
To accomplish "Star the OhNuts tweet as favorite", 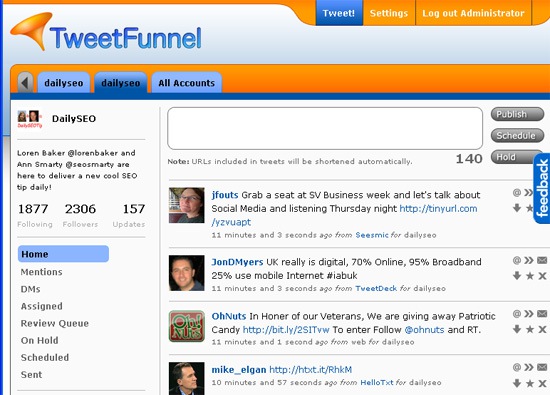I will [530, 329].
